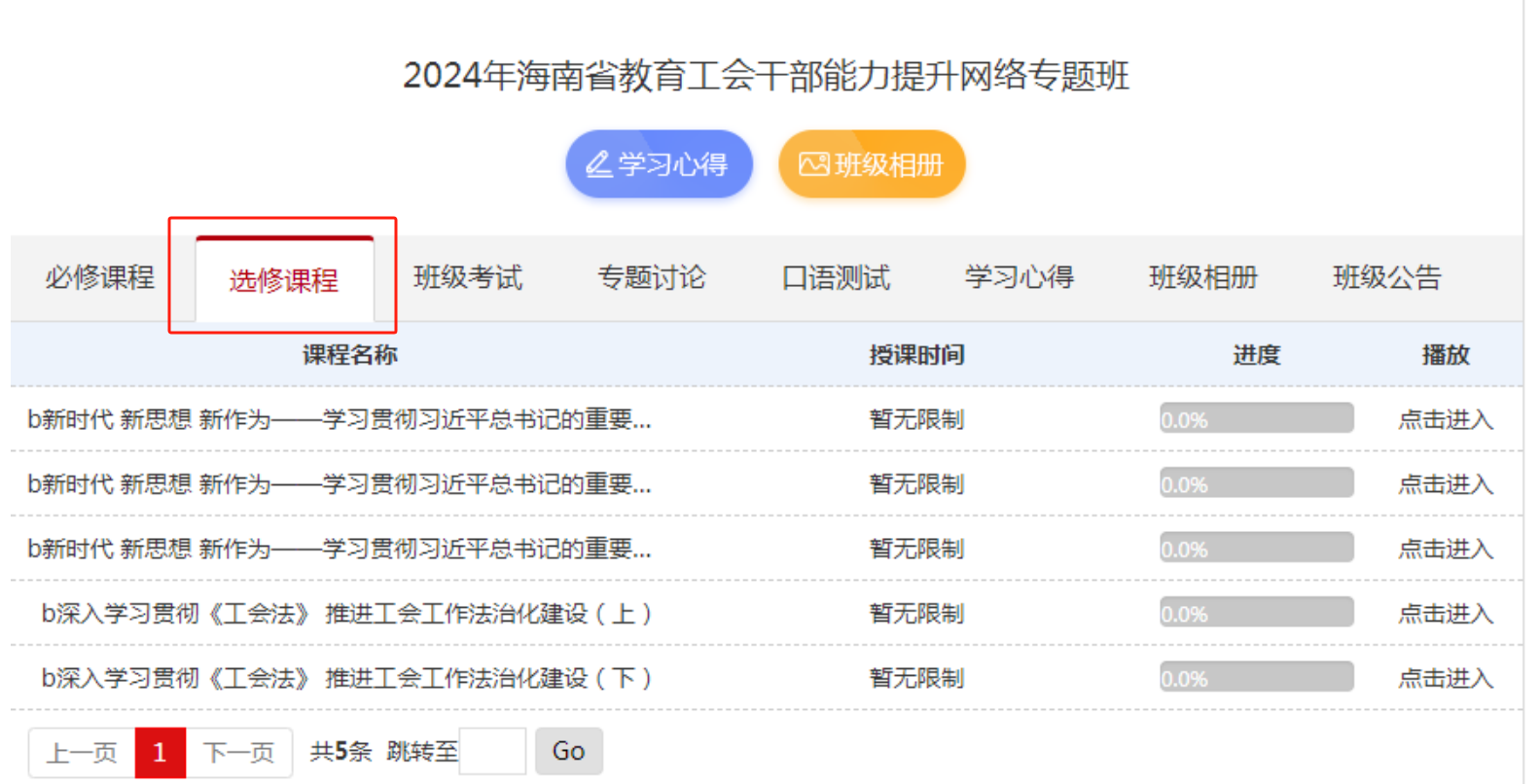
Task: Open the 学习心得 tab in the tab bar
Action: pyautogui.click(x=1019, y=278)
